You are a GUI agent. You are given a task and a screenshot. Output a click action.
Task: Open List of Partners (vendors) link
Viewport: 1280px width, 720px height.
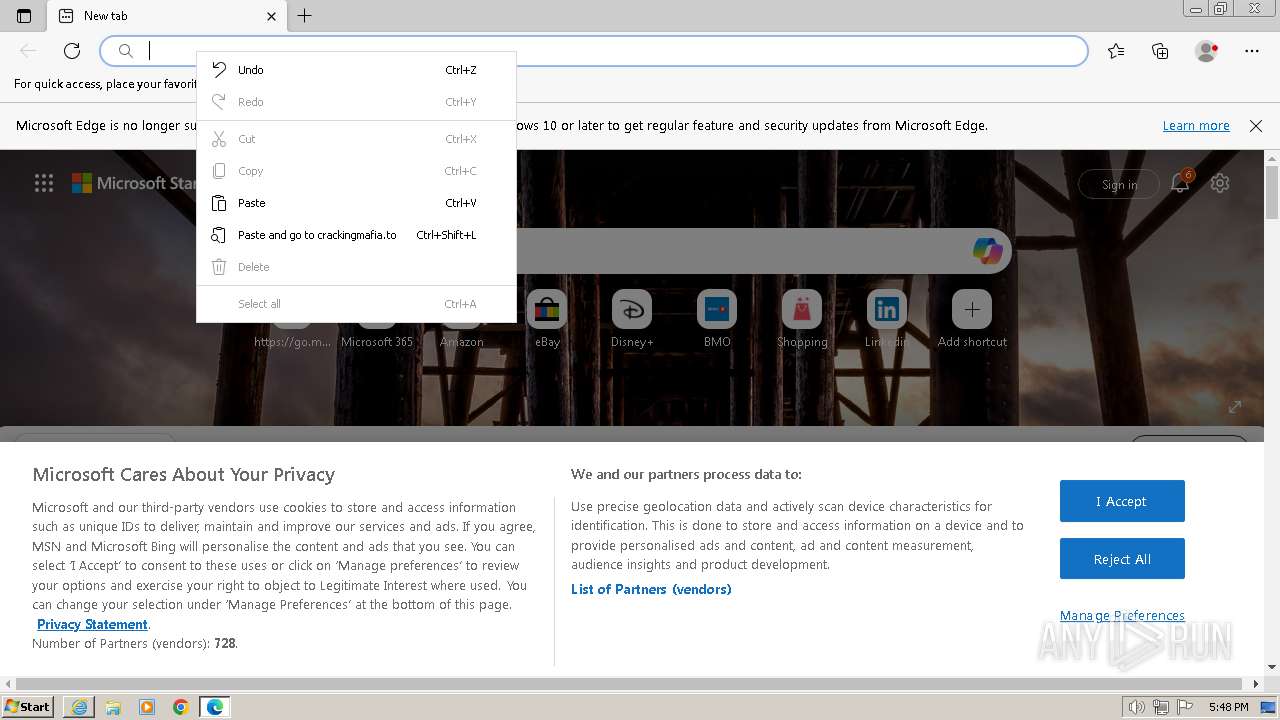click(651, 589)
